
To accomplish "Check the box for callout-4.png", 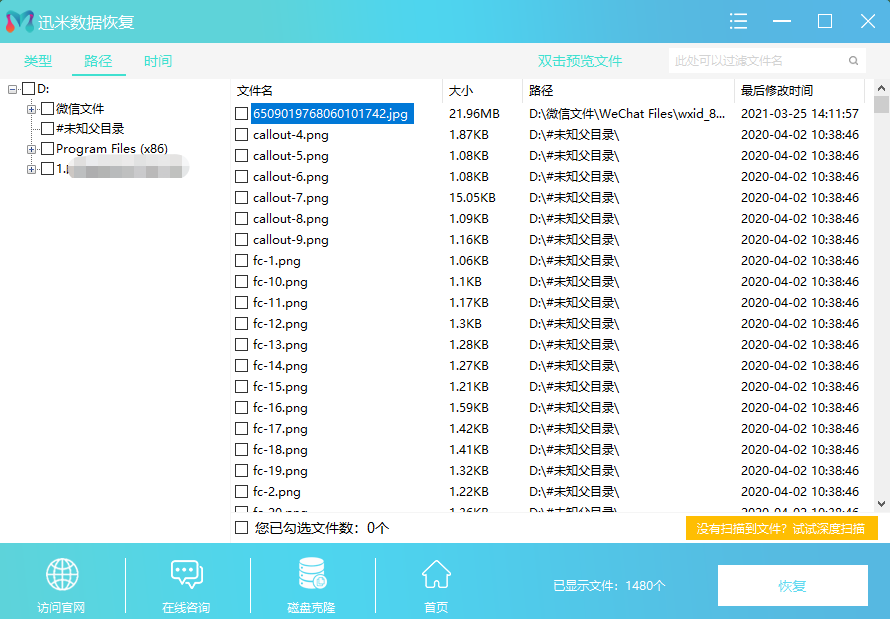I will tap(241, 135).
